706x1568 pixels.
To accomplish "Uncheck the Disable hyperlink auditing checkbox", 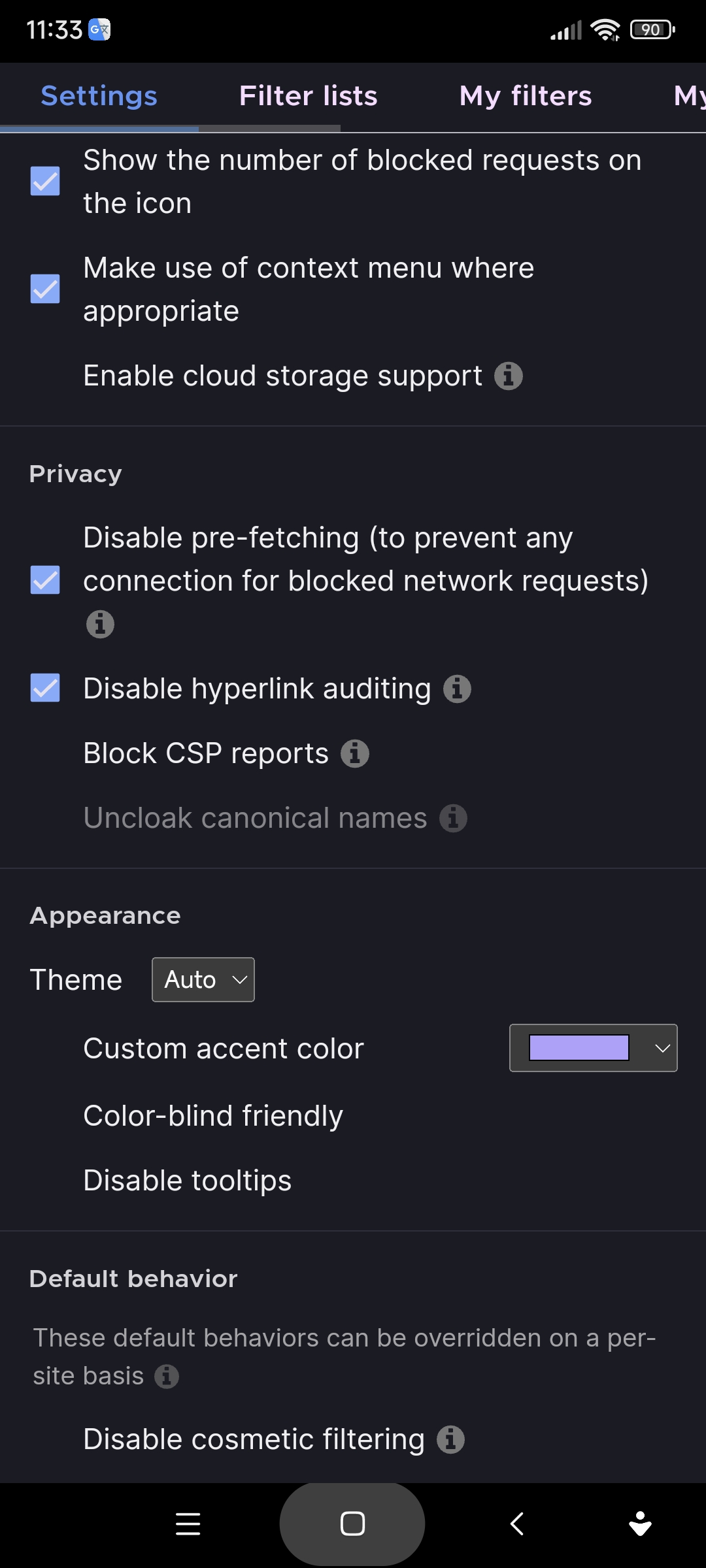I will click(44, 687).
